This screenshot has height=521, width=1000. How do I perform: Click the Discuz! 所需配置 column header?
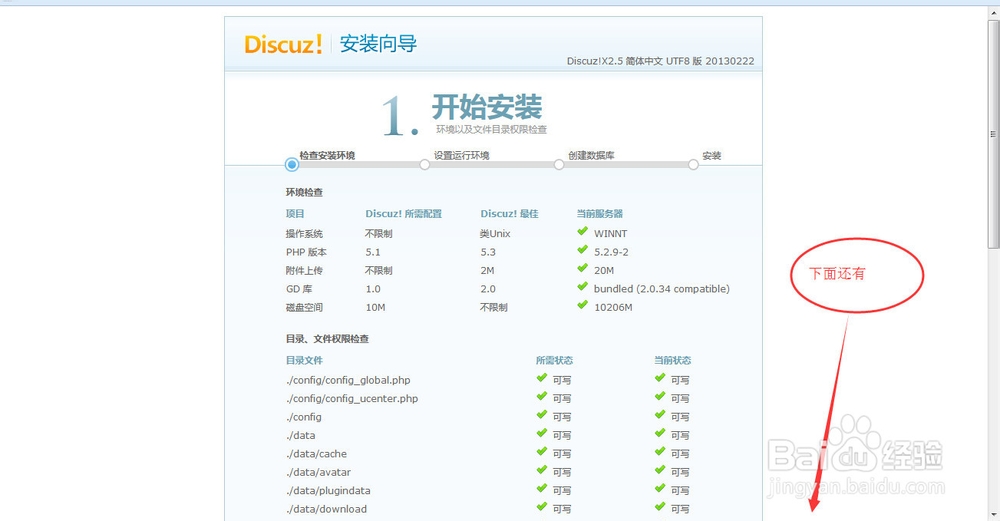coord(404,214)
